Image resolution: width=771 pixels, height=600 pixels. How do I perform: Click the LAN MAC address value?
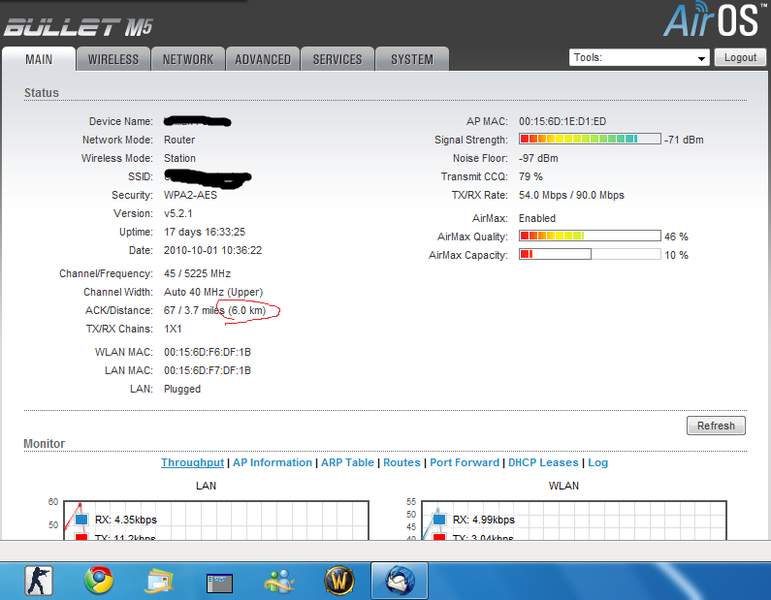208,370
